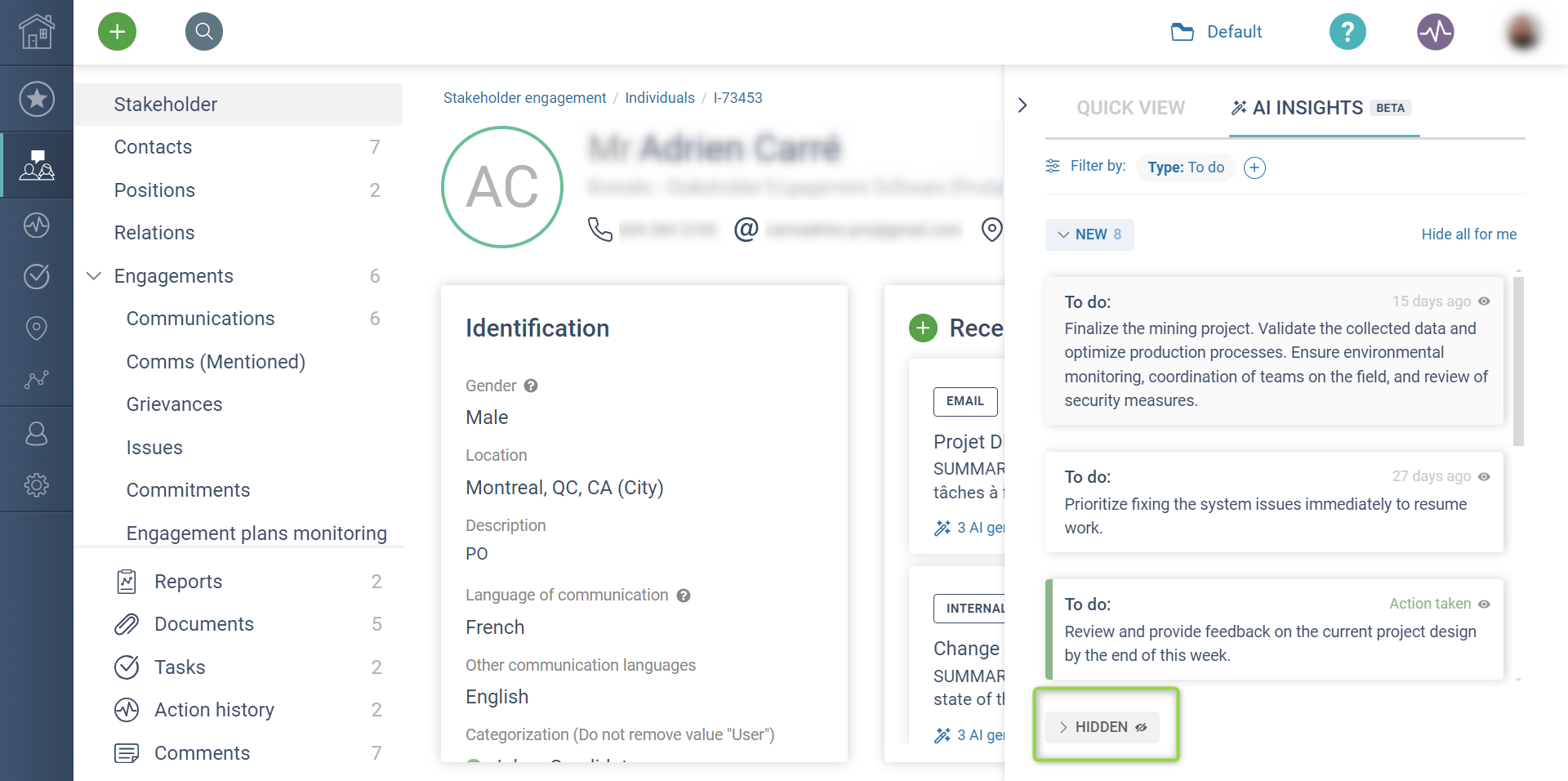Click the AI insights panel scrollbar
Viewport: 1568px width, 781px height.
point(1518,361)
